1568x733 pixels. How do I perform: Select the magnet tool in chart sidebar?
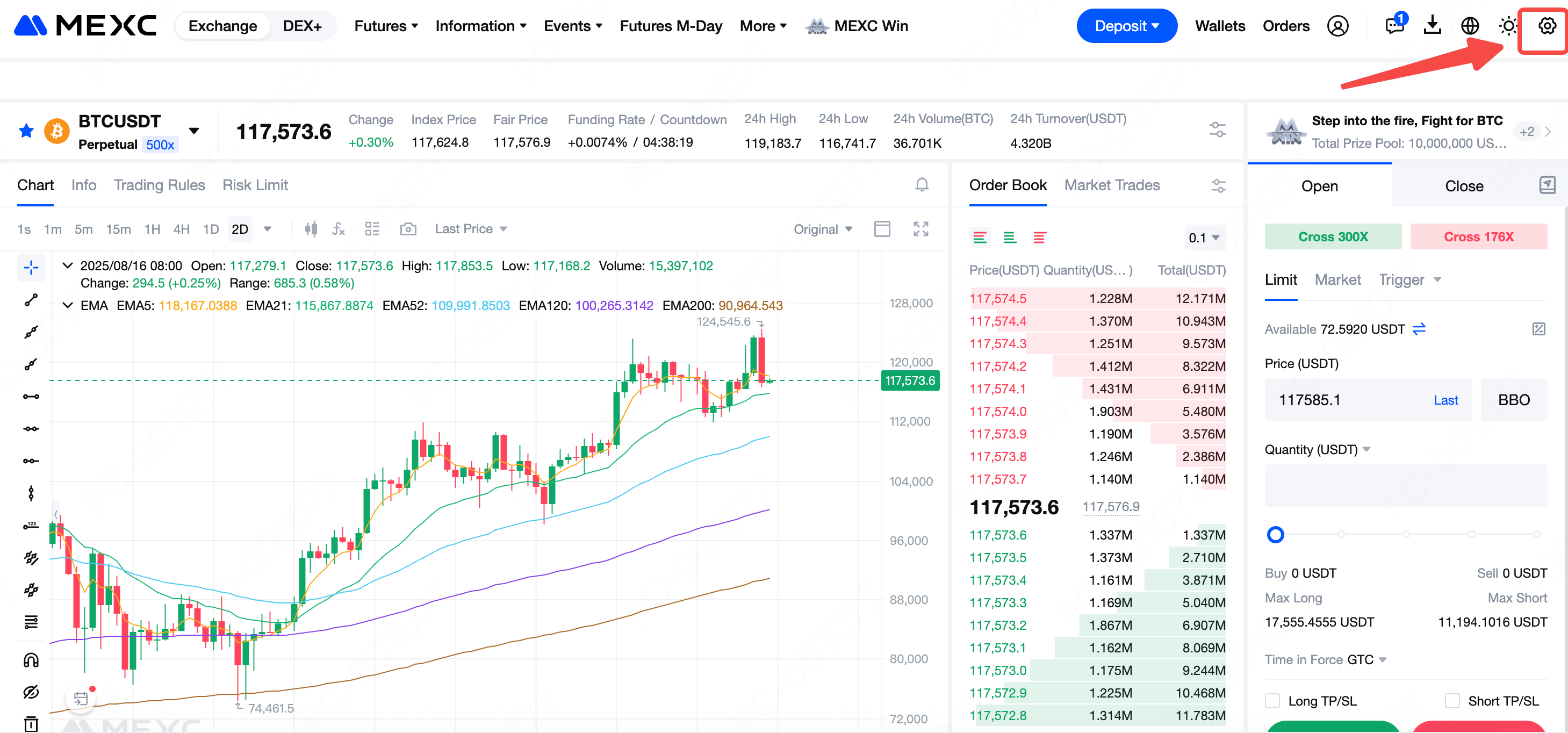31,660
